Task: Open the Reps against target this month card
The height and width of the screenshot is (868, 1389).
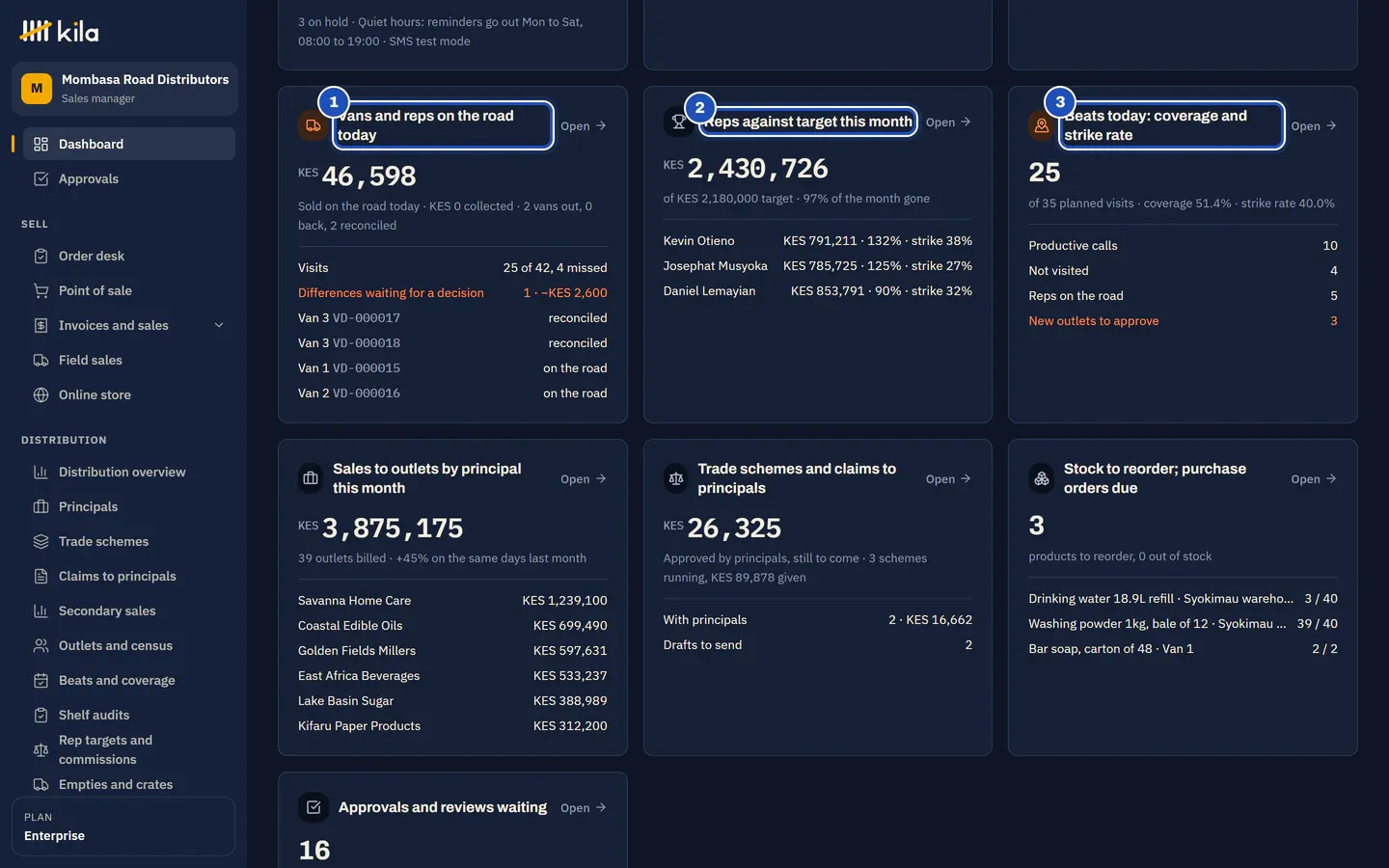Action: 948,122
